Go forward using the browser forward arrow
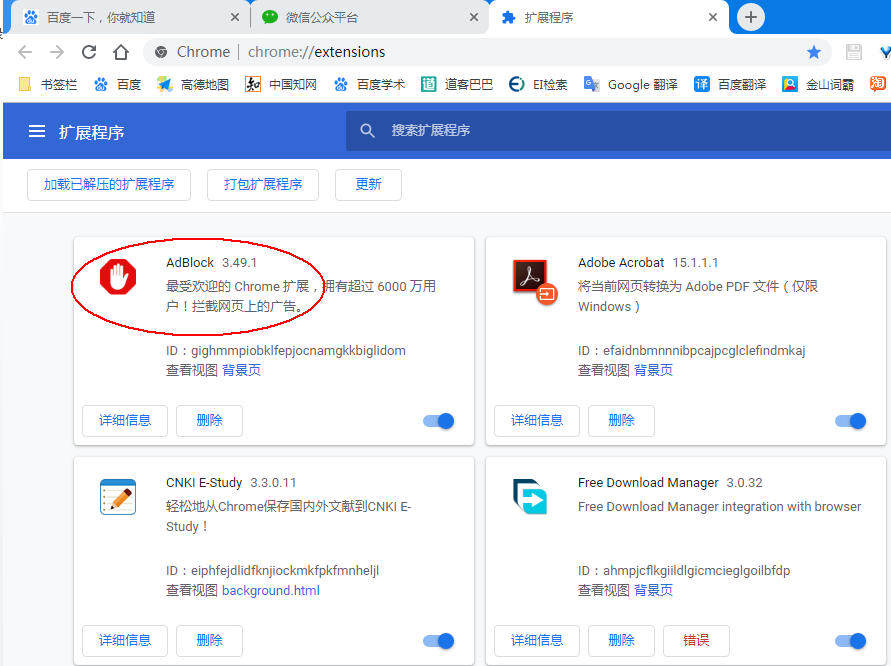The image size is (891, 666). [x=57, y=52]
